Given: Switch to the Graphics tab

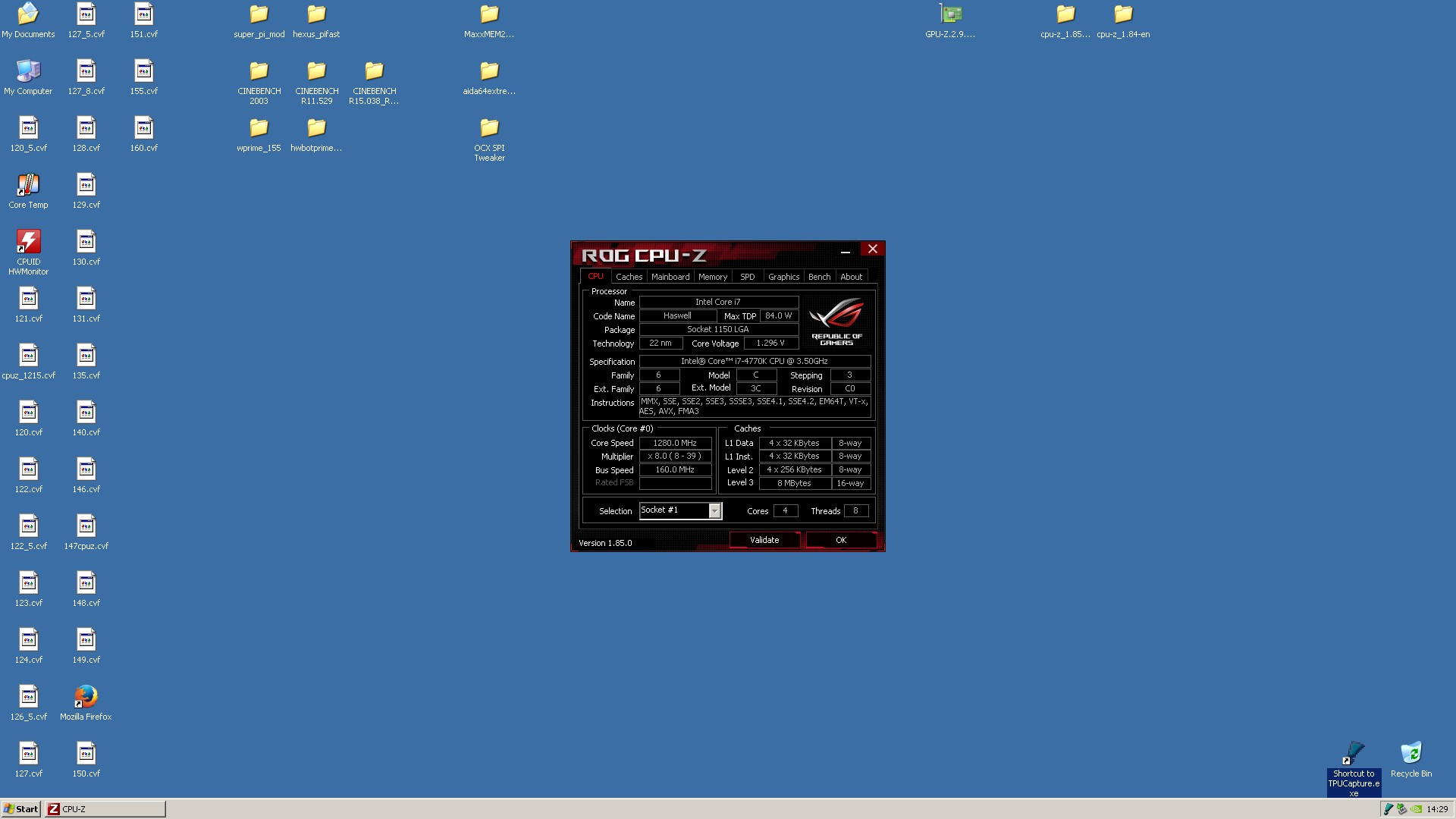Looking at the screenshot, I should 783,277.
